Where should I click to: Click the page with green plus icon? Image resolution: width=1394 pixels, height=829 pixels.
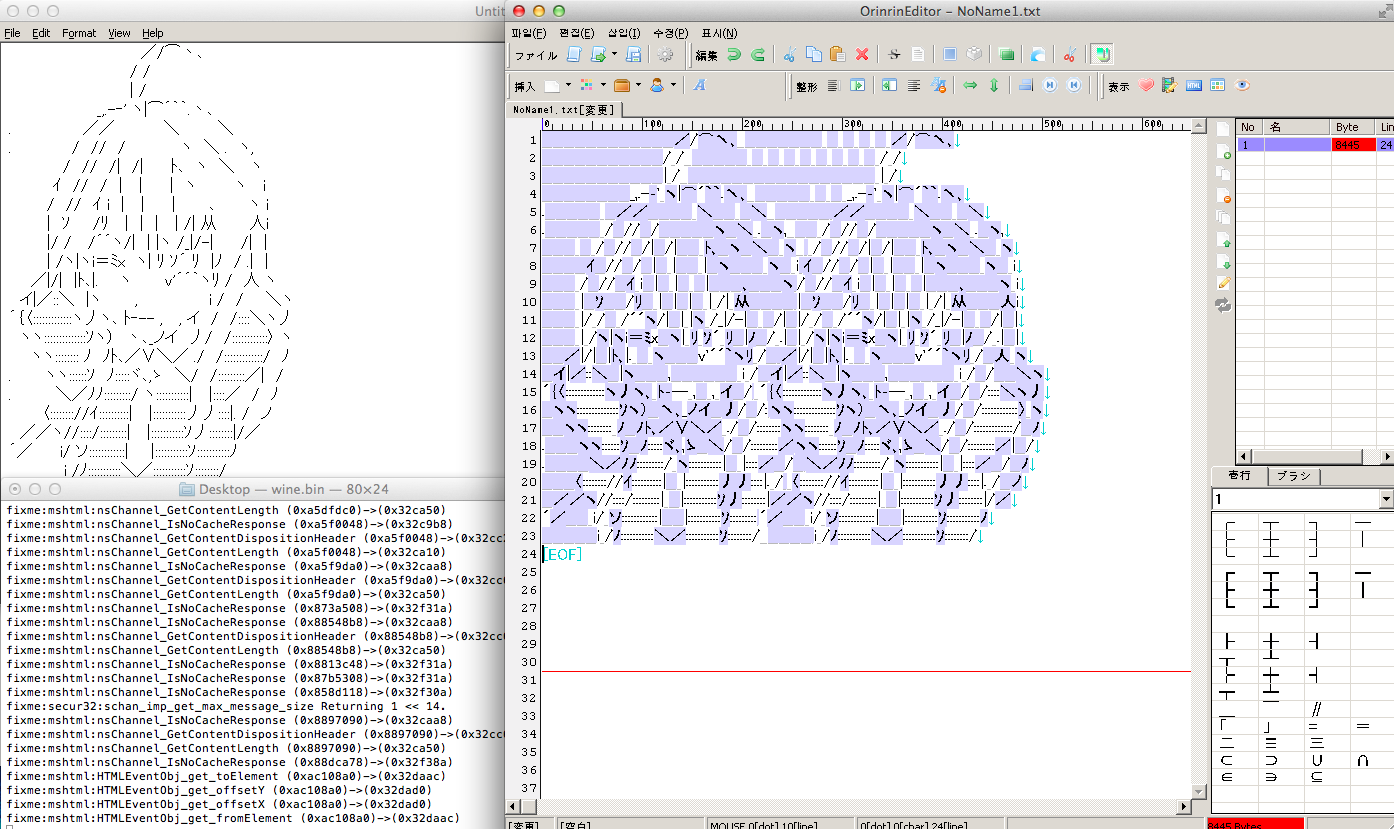[1223, 151]
